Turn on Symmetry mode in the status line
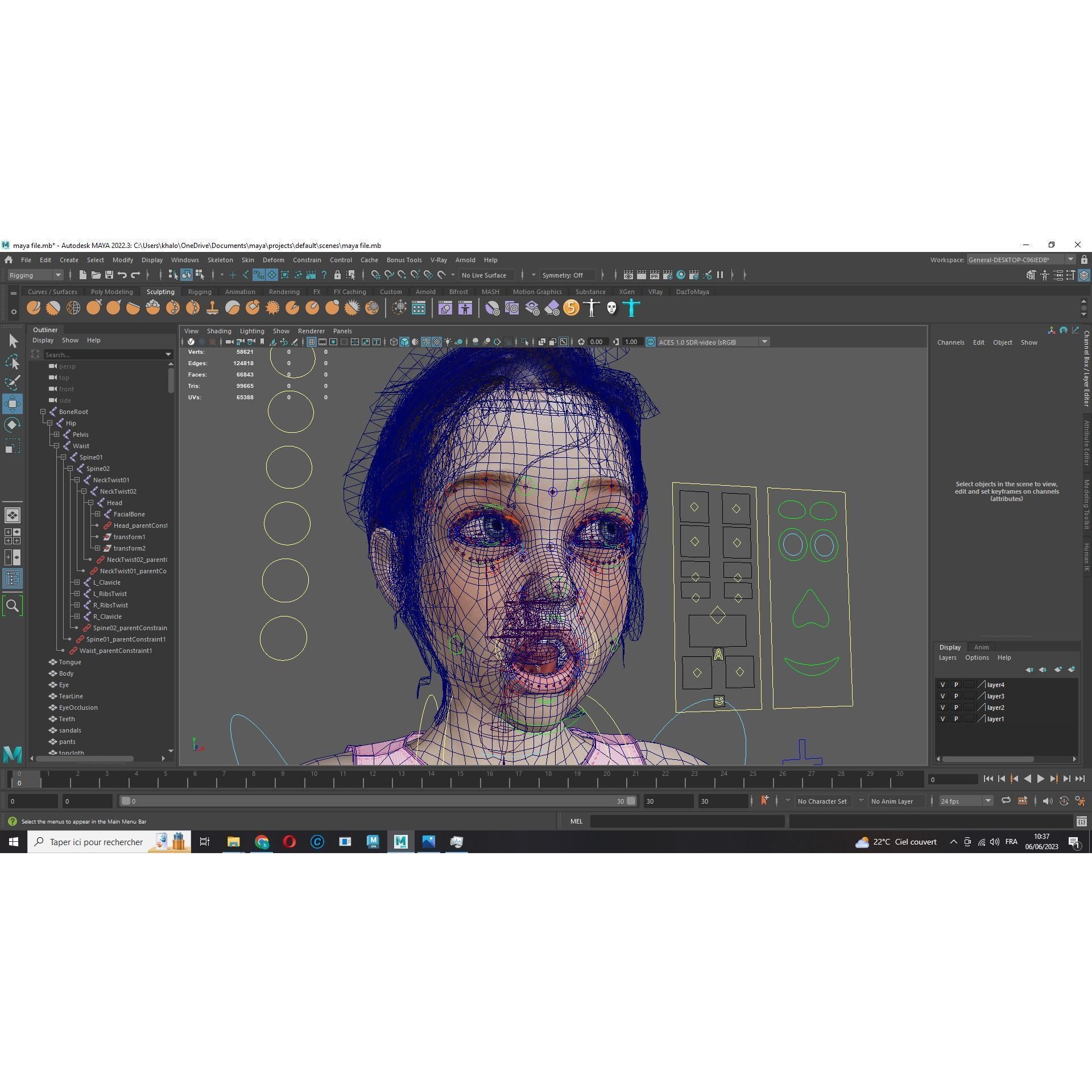 pyautogui.click(x=567, y=275)
